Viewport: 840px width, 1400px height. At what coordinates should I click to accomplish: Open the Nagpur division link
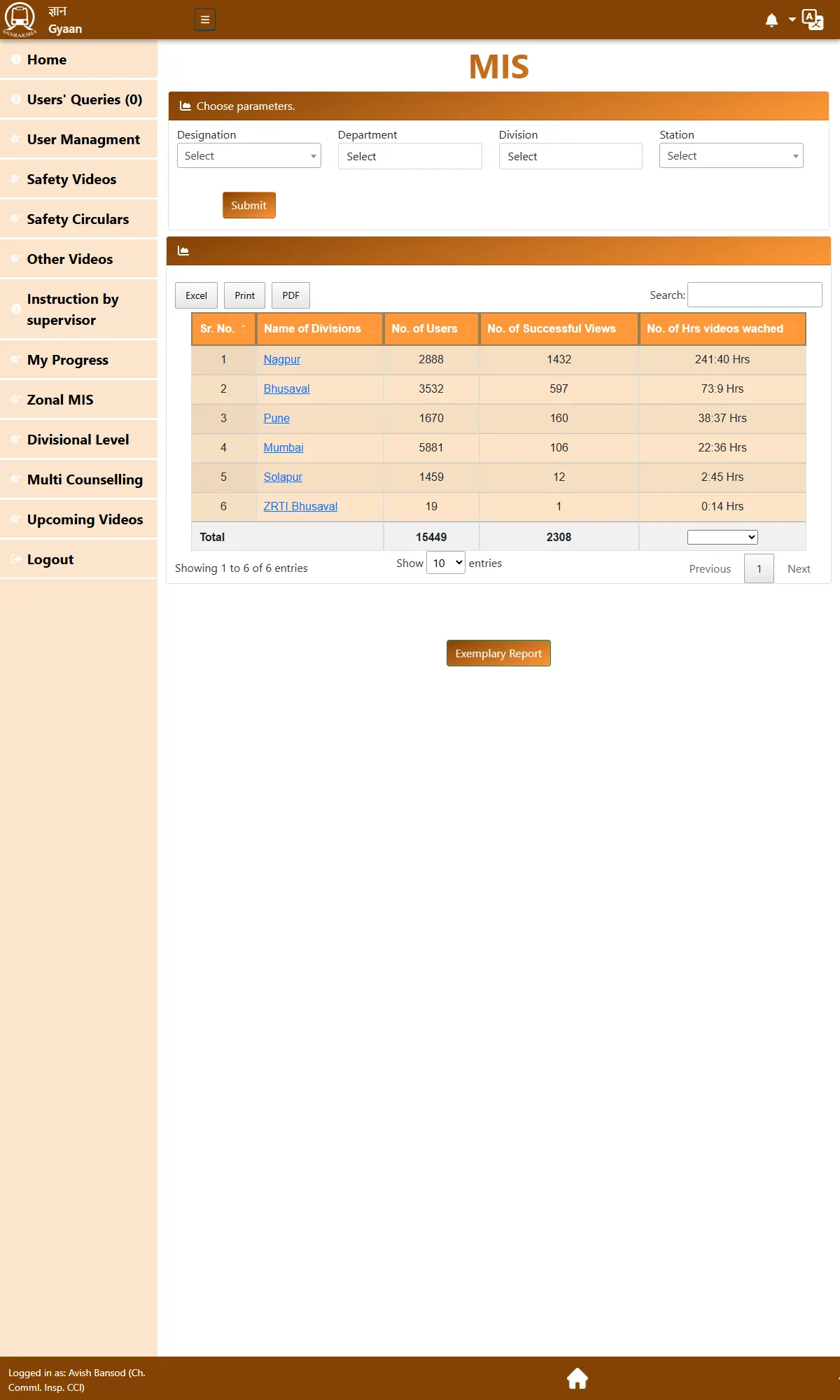pyautogui.click(x=281, y=359)
